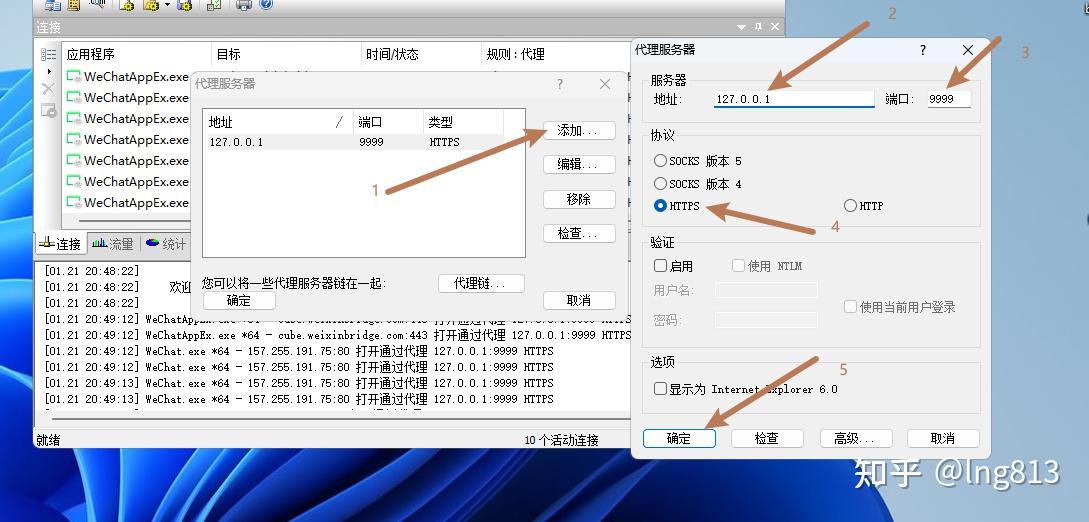This screenshot has height=522, width=1089.
Task: Click the window-minus icon in connections side strip
Action: [x=48, y=110]
